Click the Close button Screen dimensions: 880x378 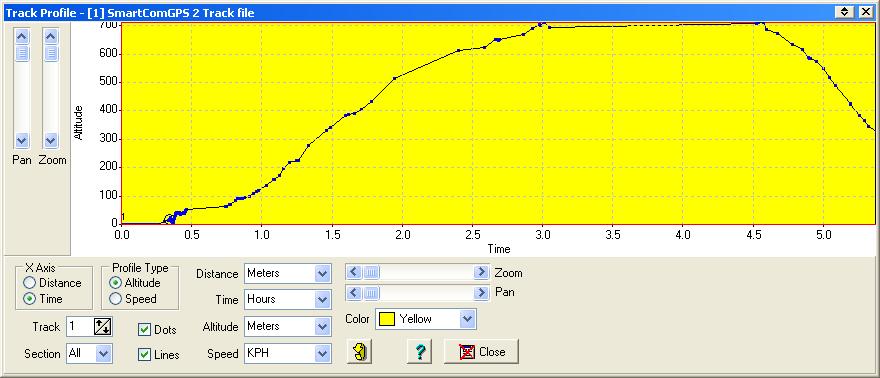point(481,352)
